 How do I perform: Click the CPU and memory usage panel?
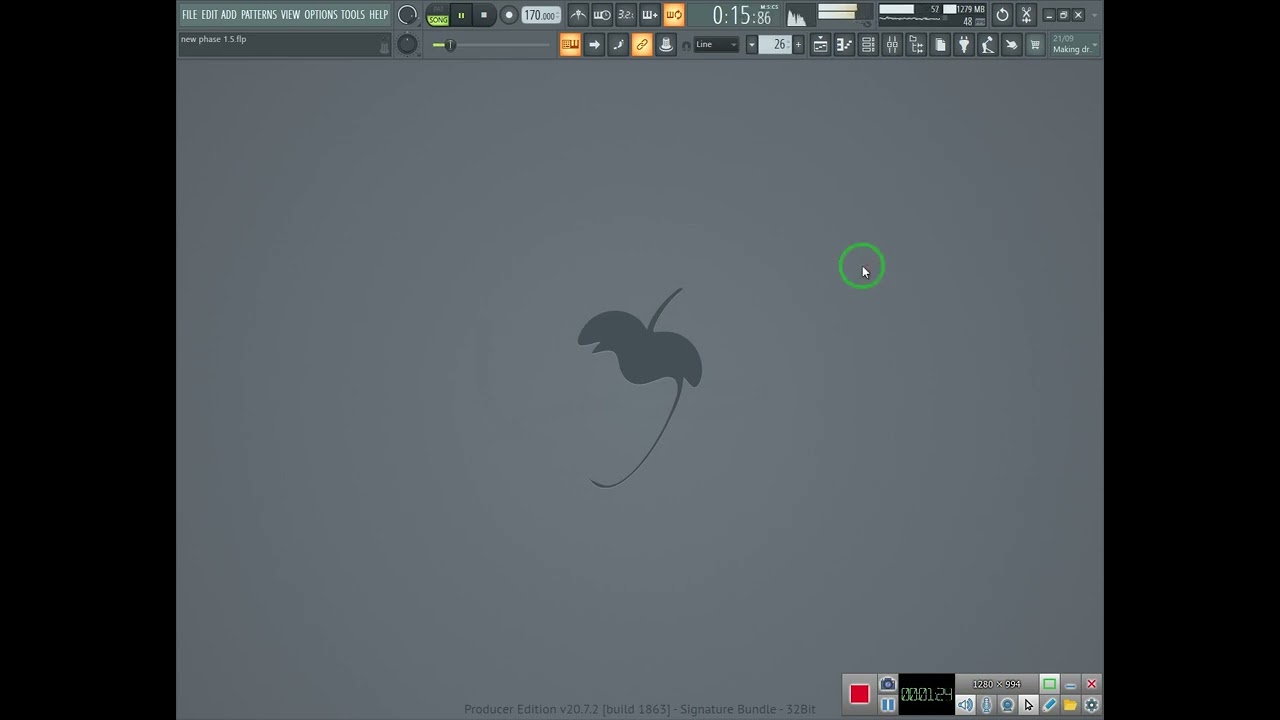(x=932, y=15)
